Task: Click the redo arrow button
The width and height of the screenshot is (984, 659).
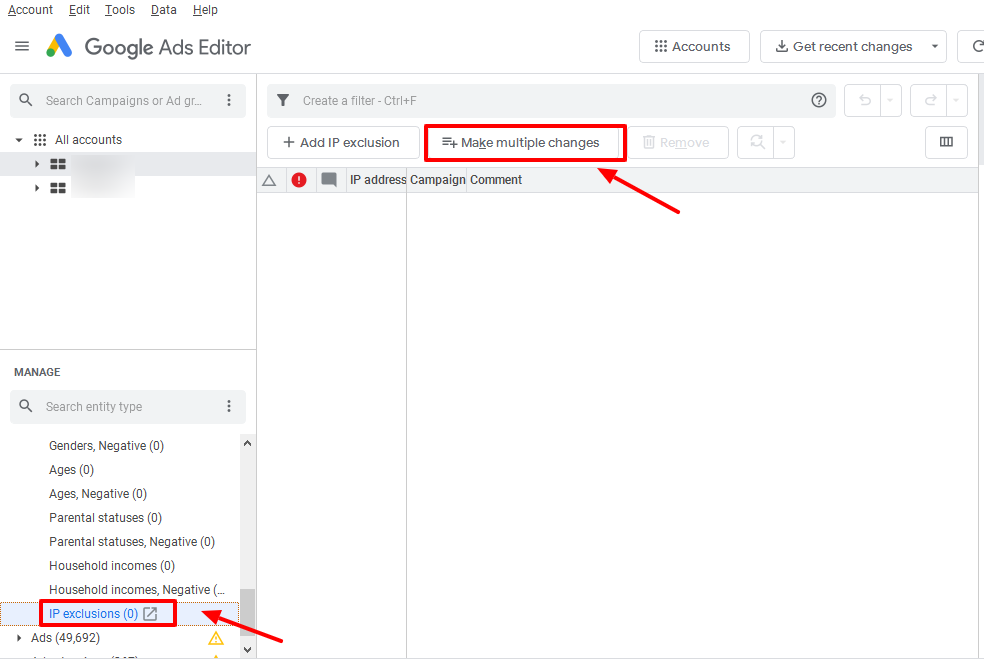Action: point(931,100)
